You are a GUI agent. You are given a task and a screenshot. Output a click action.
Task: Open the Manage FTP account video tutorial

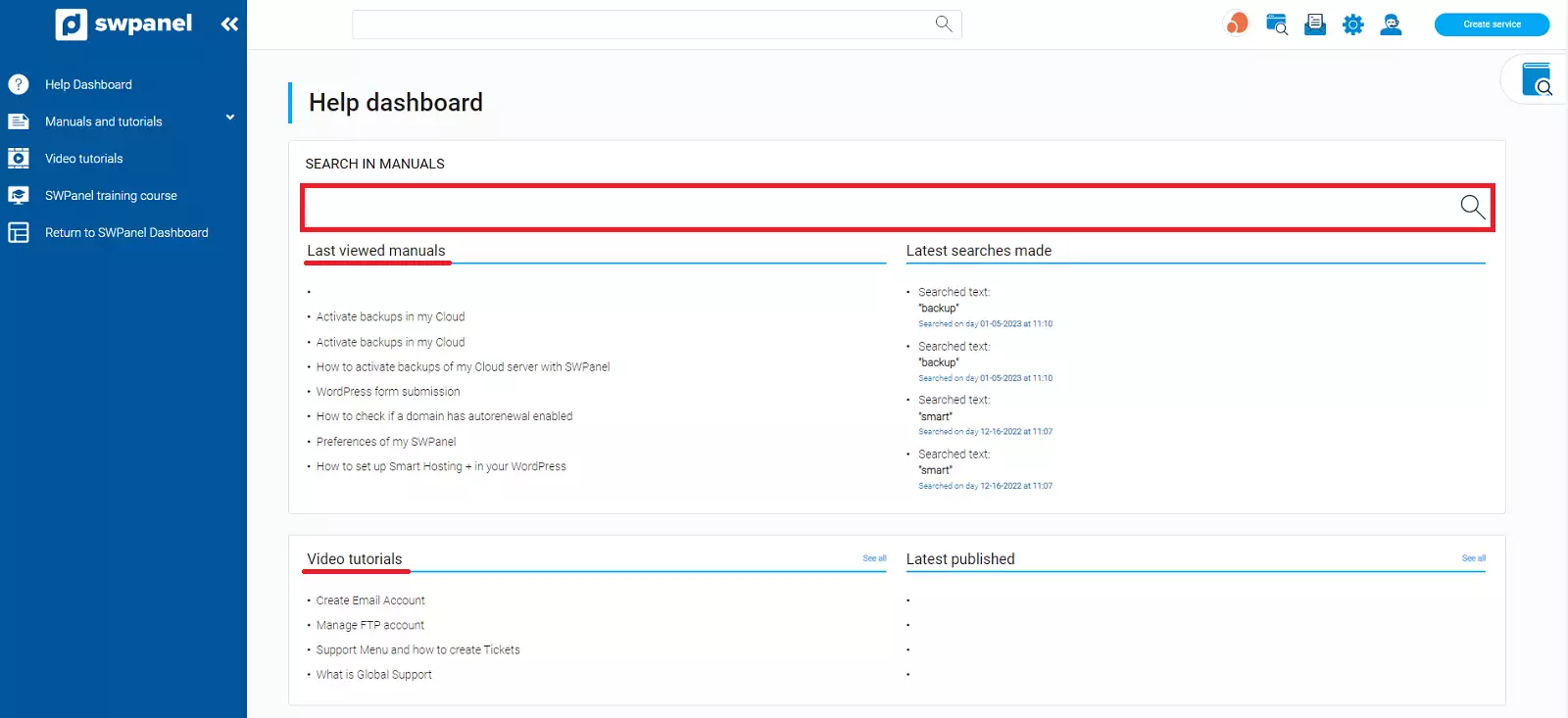370,625
